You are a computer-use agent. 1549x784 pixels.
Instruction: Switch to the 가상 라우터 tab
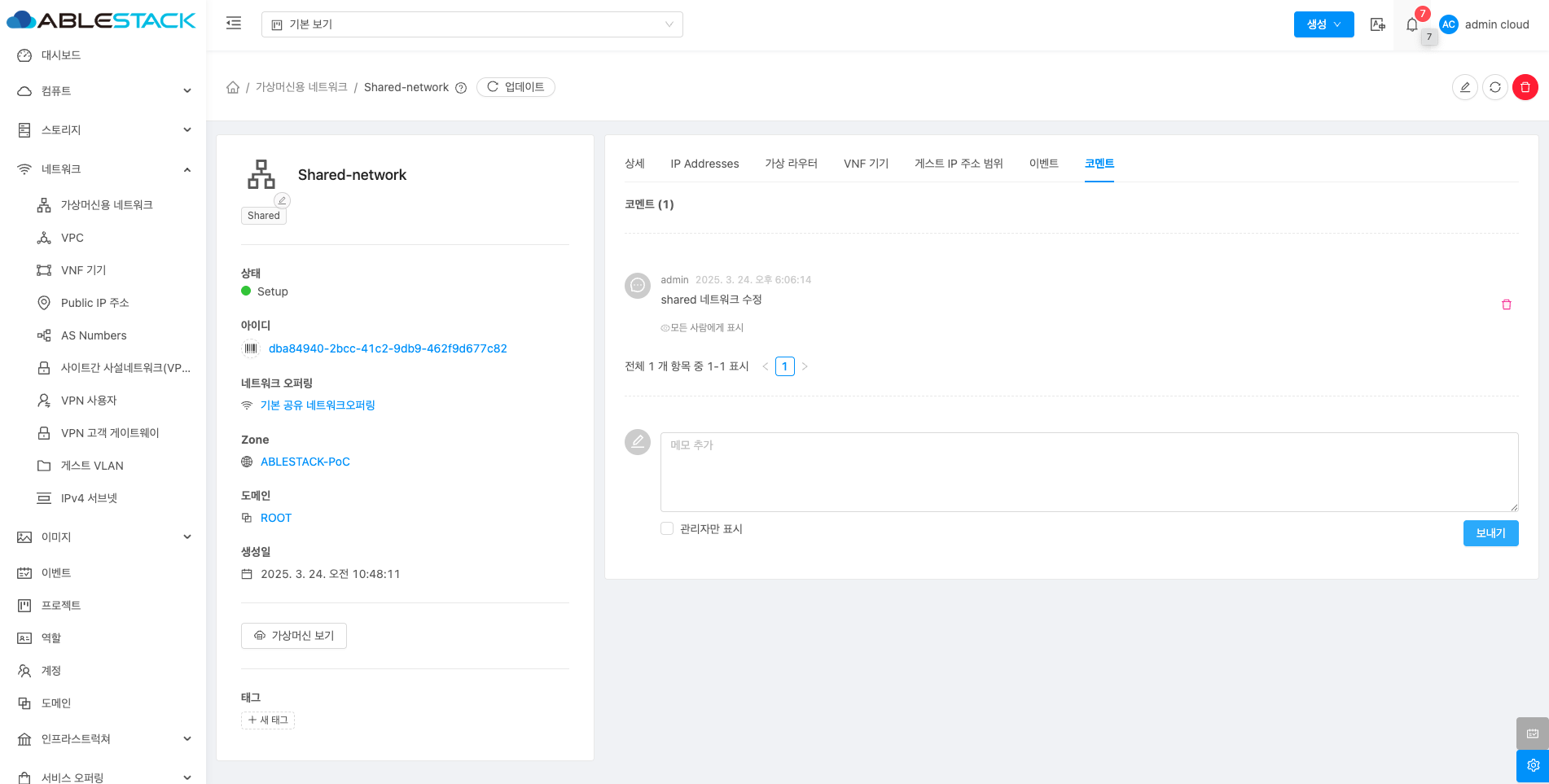[x=791, y=164]
